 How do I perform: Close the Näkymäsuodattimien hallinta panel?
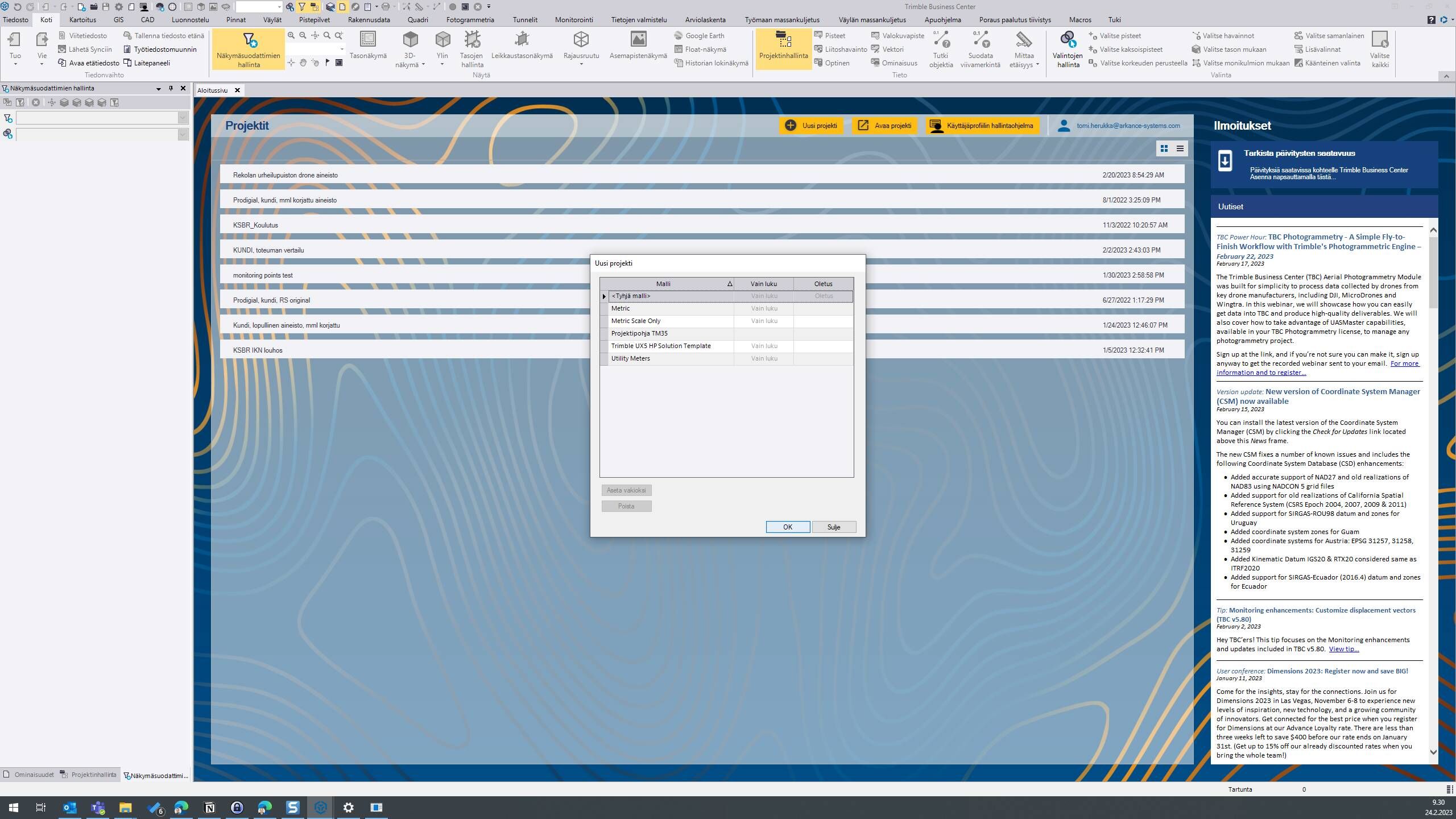tap(183, 88)
